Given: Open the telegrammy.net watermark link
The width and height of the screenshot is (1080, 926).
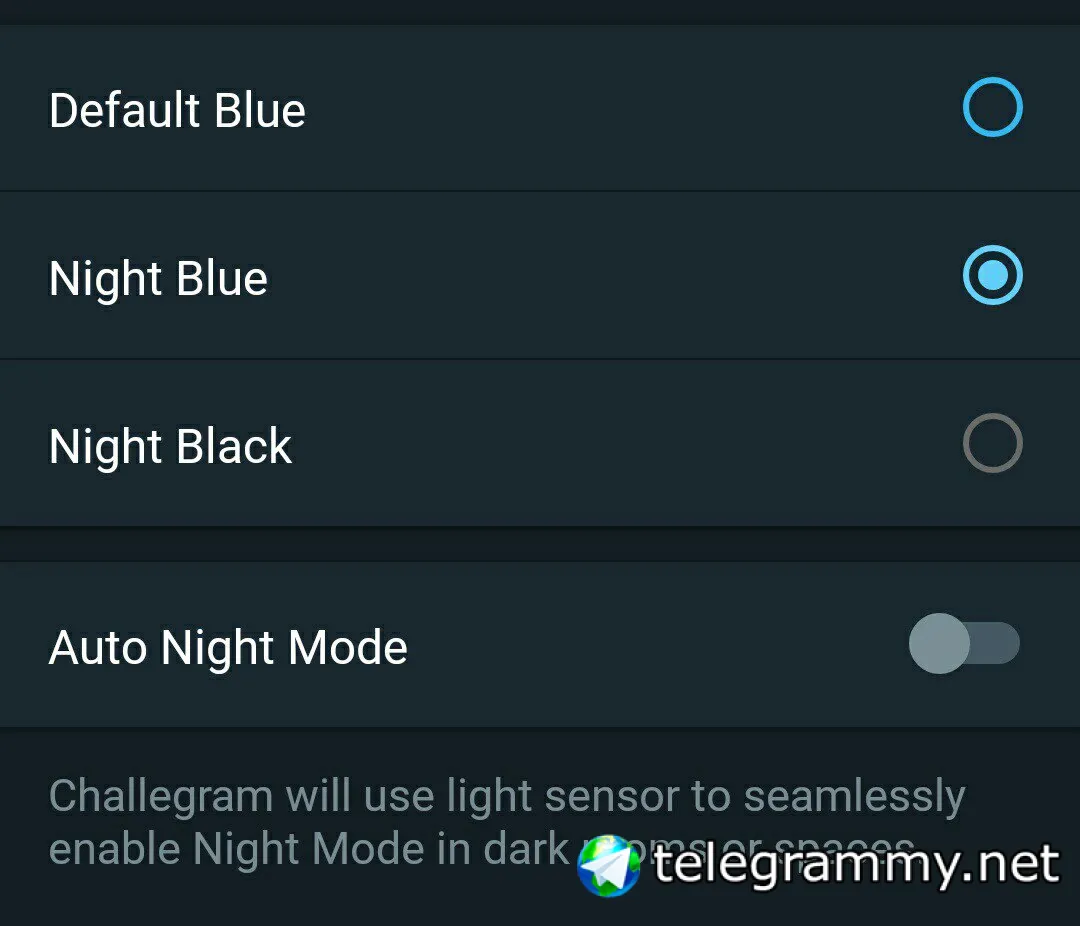Looking at the screenshot, I should point(855,865).
